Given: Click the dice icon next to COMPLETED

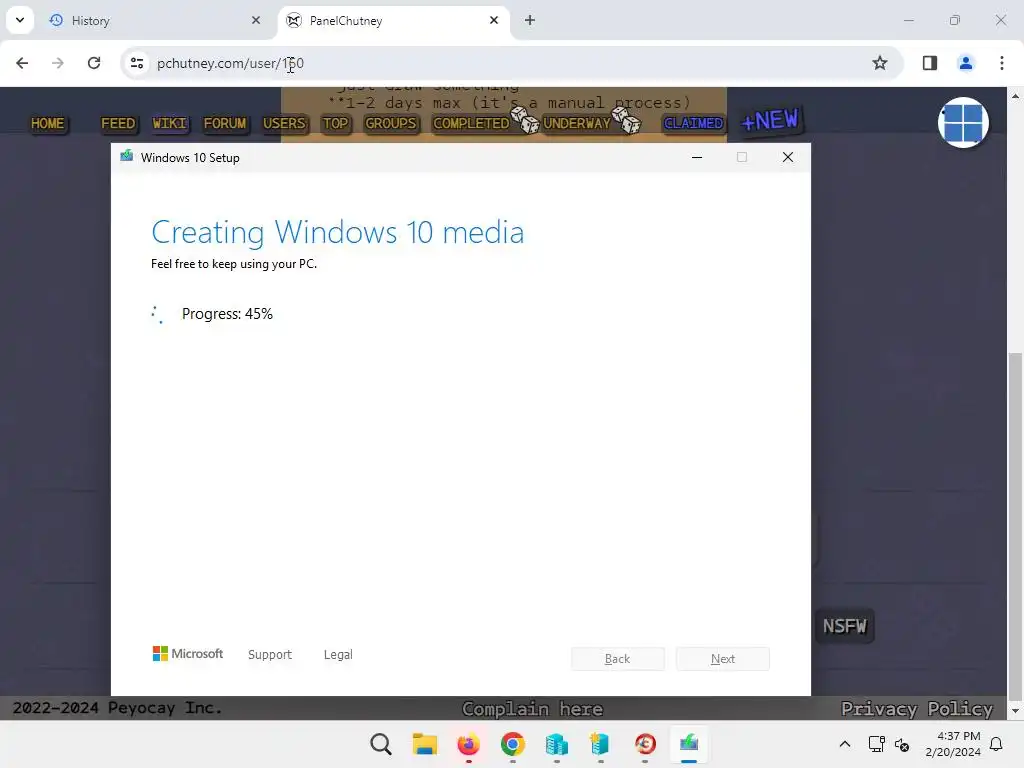Looking at the screenshot, I should point(524,120).
